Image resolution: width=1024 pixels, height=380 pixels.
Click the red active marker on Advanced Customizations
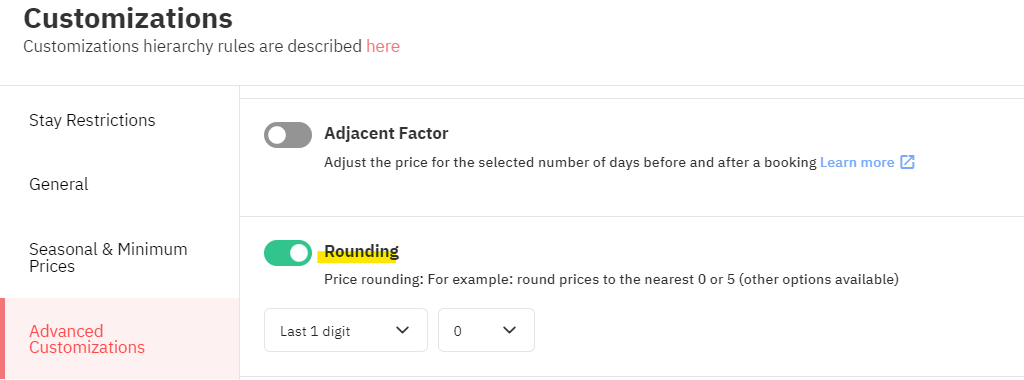click(x=3, y=339)
